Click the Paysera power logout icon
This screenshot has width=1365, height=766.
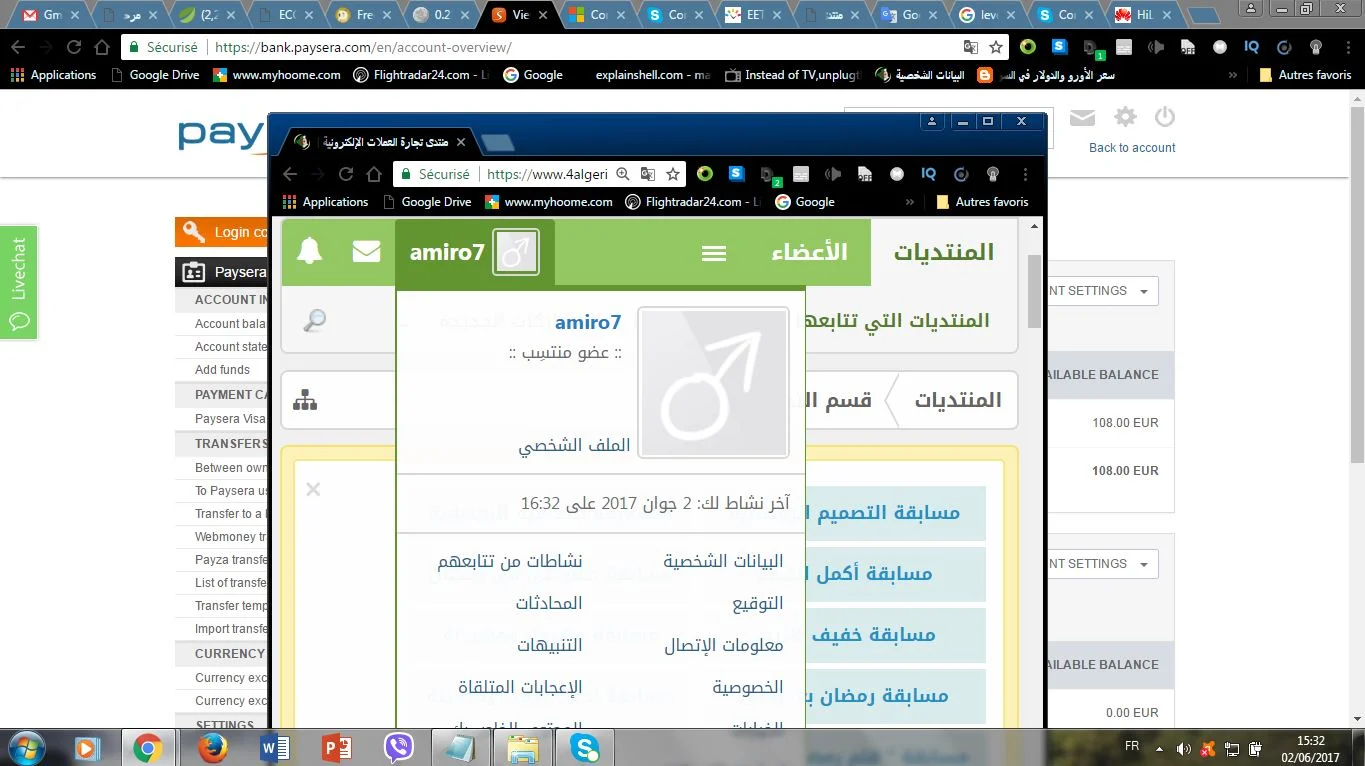pos(1164,117)
